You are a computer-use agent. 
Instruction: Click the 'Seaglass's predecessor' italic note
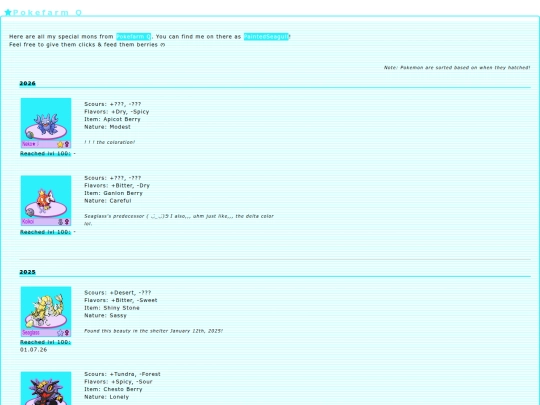pos(179,220)
